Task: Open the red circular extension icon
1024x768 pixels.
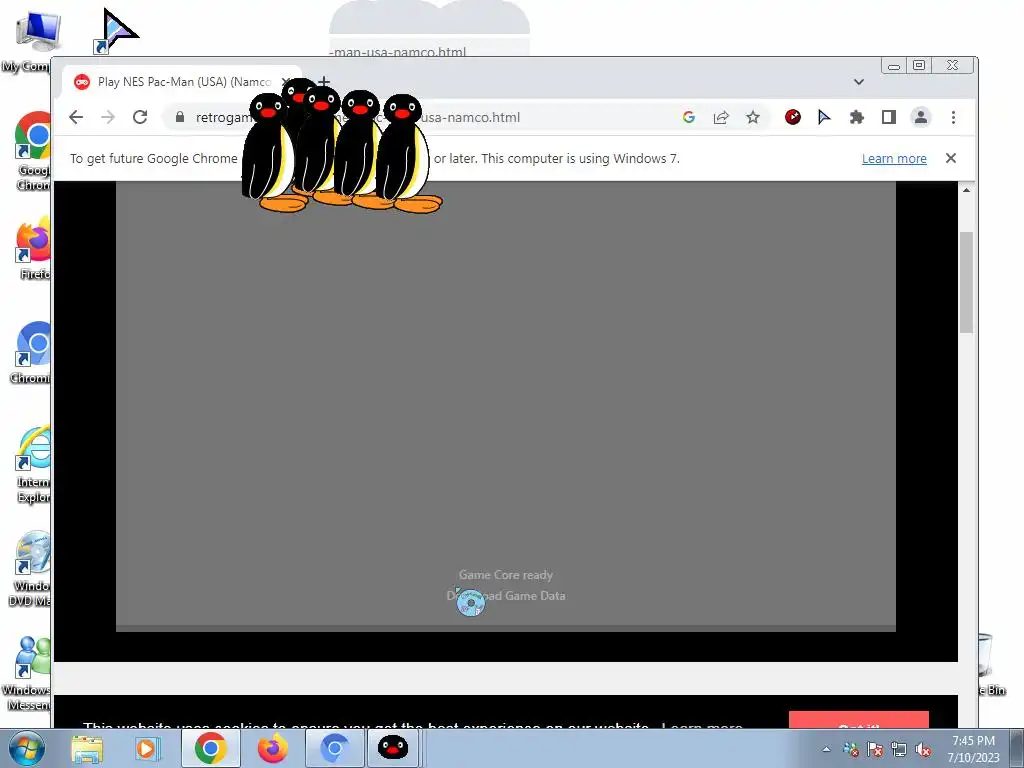Action: click(x=792, y=118)
